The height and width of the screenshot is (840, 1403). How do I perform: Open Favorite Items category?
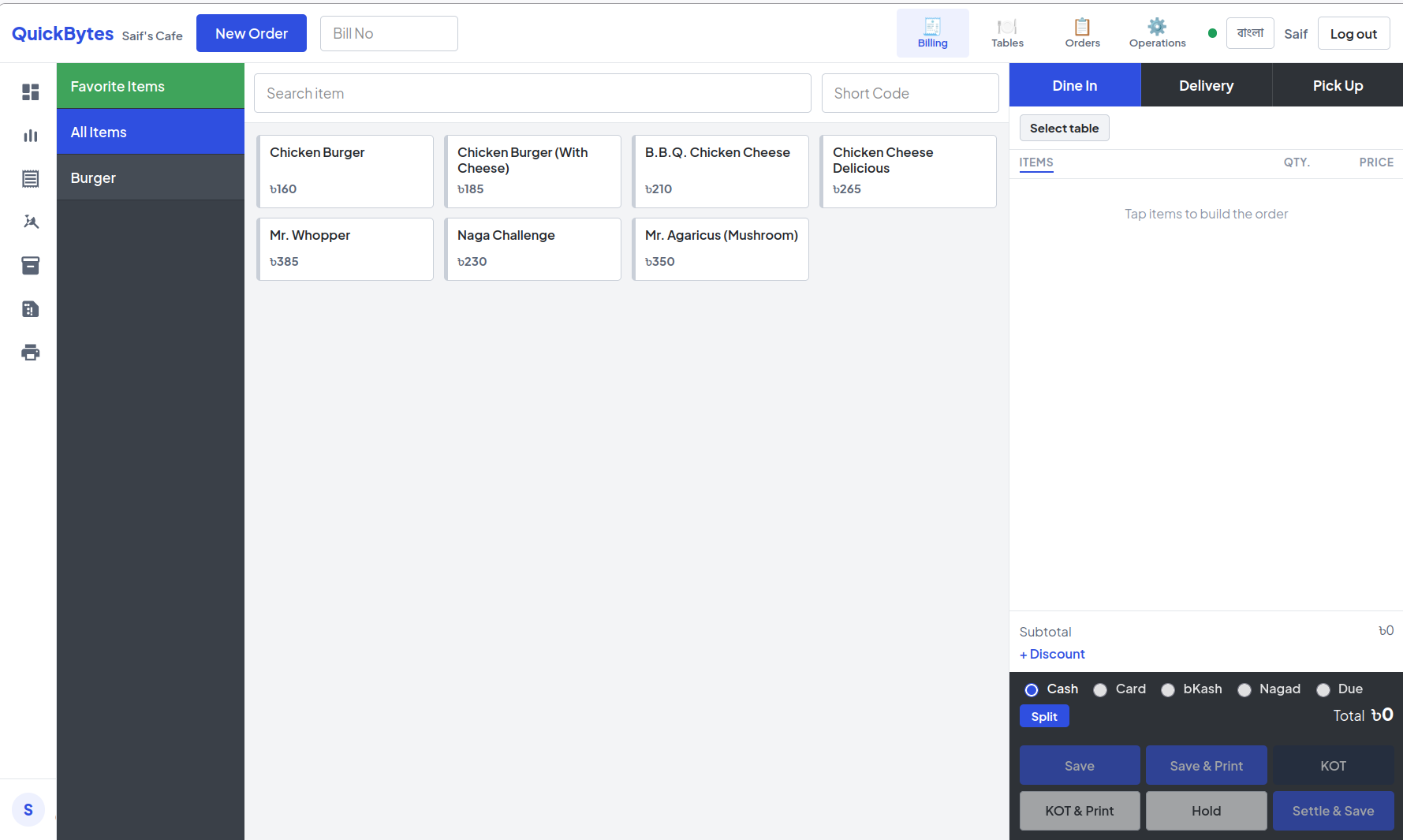pyautogui.click(x=151, y=86)
